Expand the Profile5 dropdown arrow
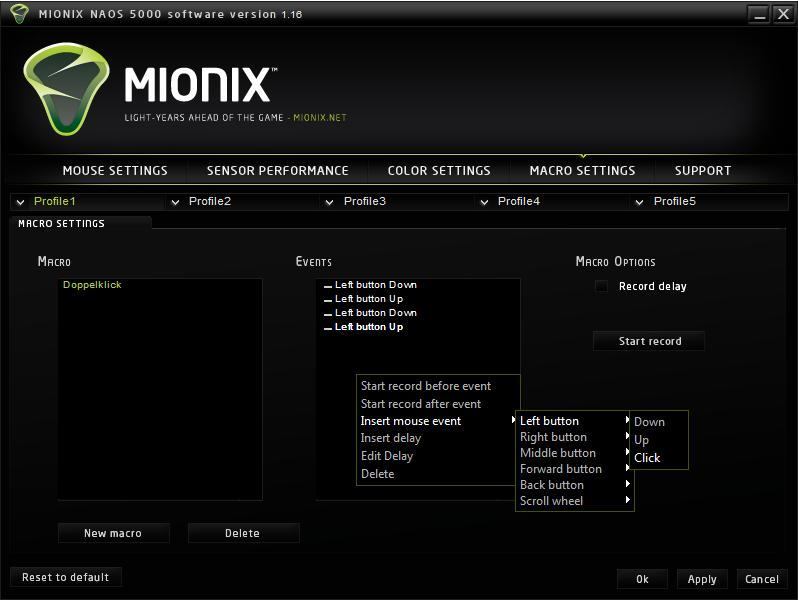The width and height of the screenshot is (798, 600). tap(639, 202)
